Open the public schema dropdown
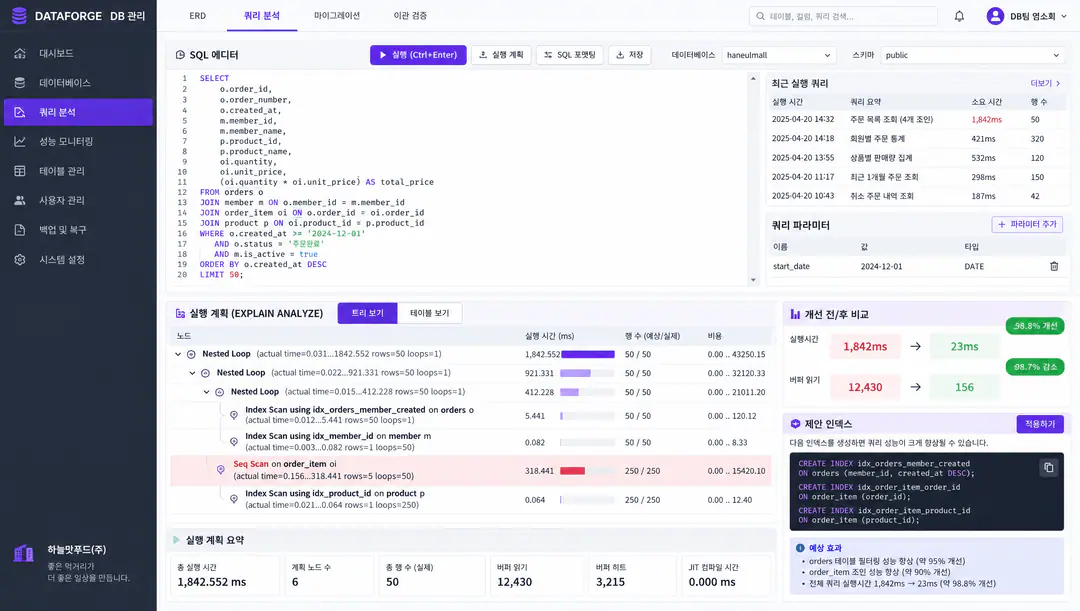This screenshot has width=1080, height=611. point(972,55)
